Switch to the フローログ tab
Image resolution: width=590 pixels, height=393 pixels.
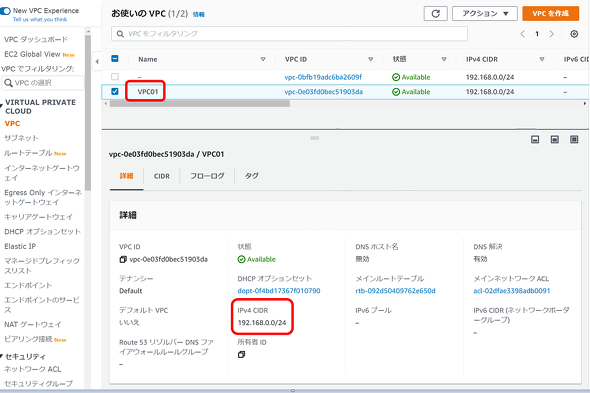tap(207, 176)
